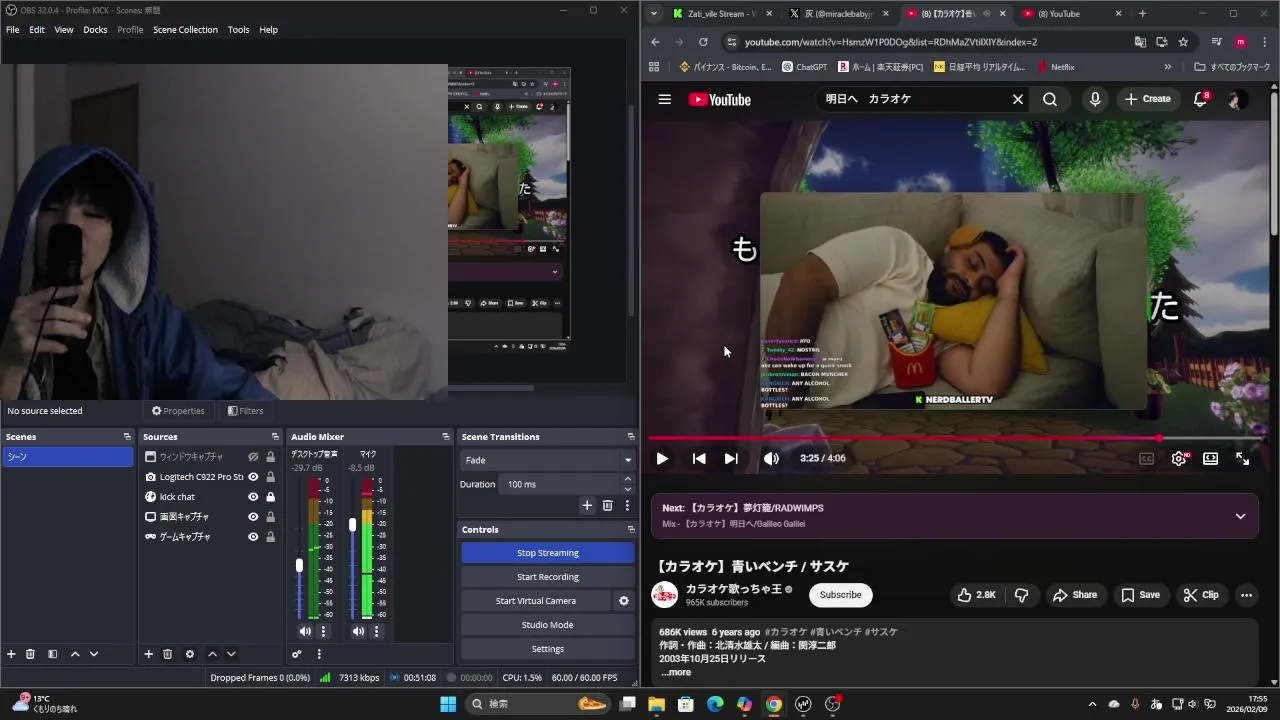Open more actions menu beside Clip
The image size is (1280, 720).
1246,595
